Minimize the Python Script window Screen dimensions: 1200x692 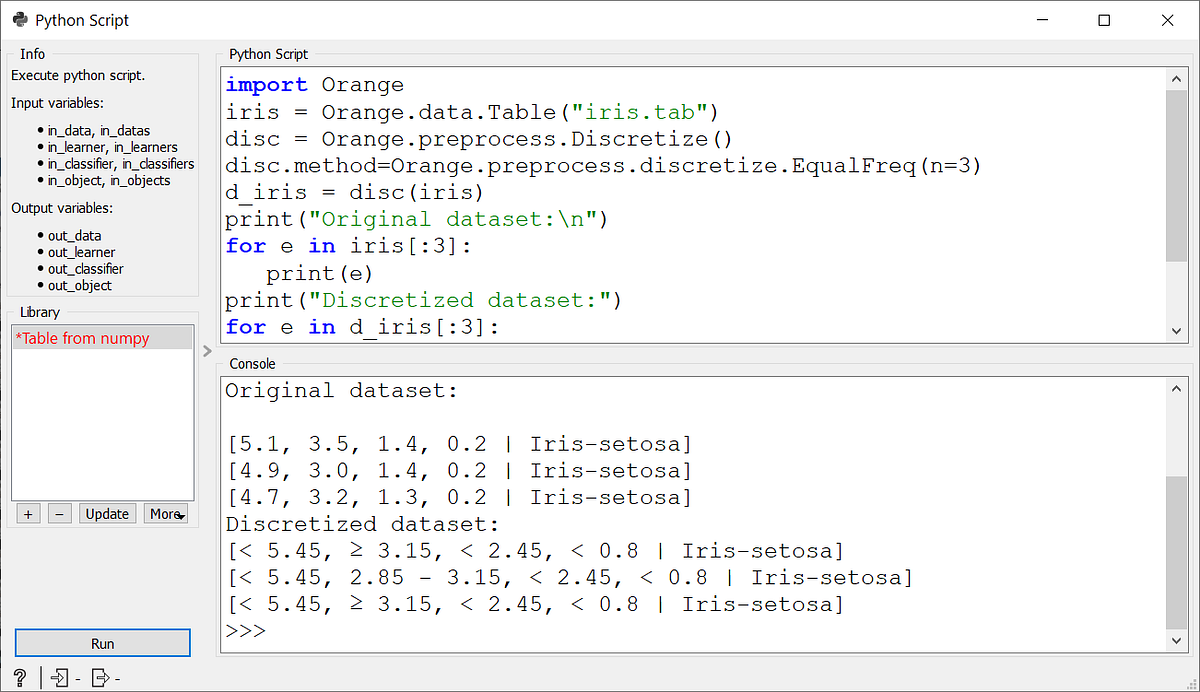[1041, 20]
